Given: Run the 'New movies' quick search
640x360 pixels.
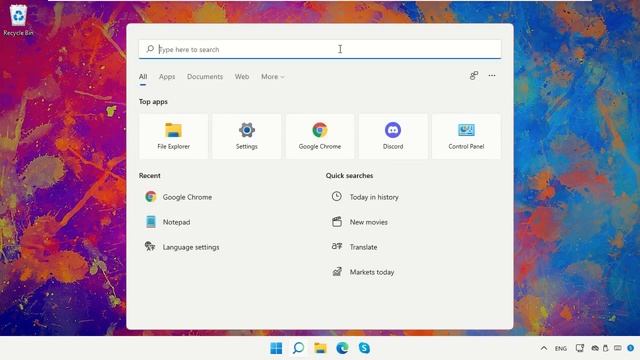Looking at the screenshot, I should point(360,222).
